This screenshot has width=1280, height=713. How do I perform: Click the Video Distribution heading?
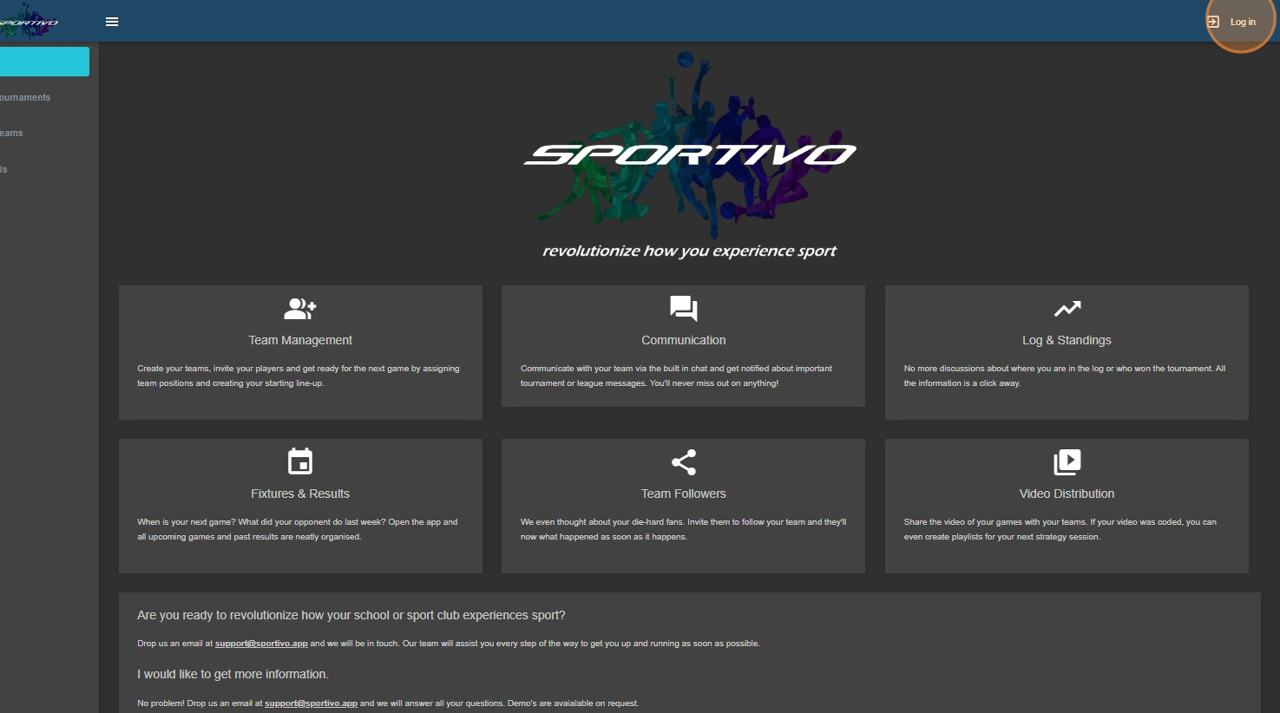tap(1066, 493)
